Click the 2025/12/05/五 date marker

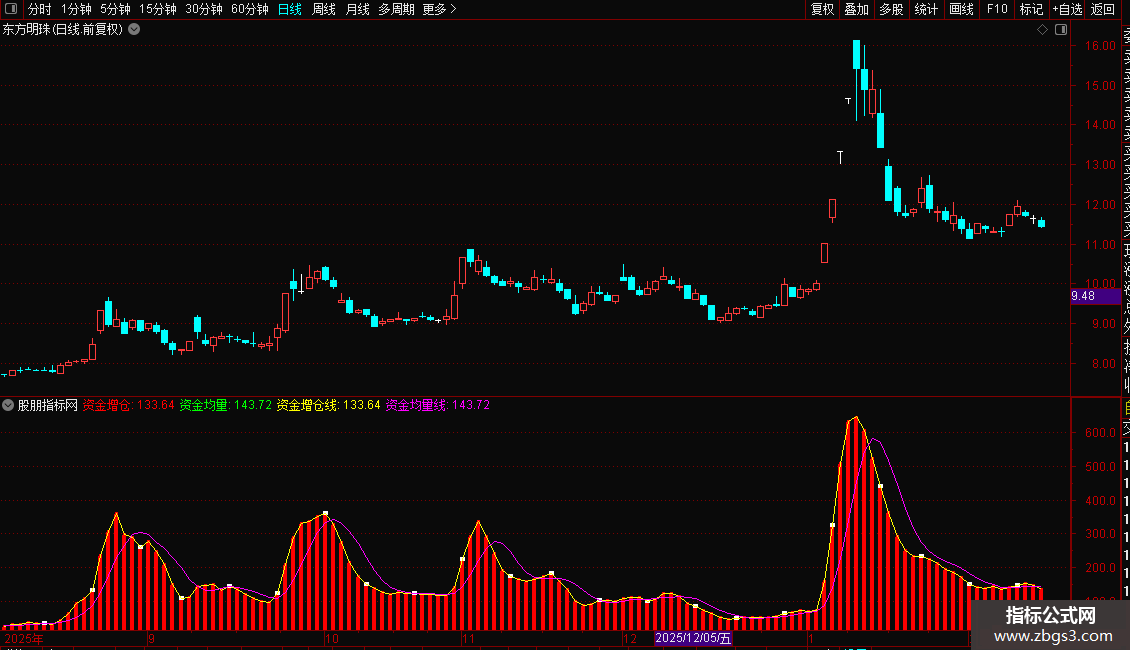[x=693, y=638]
